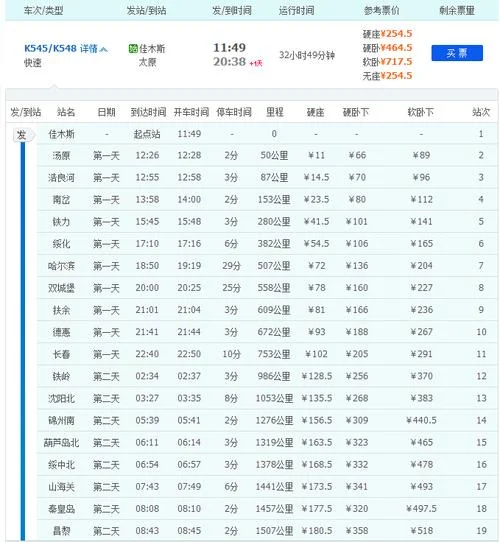Viewport: 500px width, 542px height.
Task: Select the 双城堡 station name
Action: pyautogui.click(x=61, y=288)
